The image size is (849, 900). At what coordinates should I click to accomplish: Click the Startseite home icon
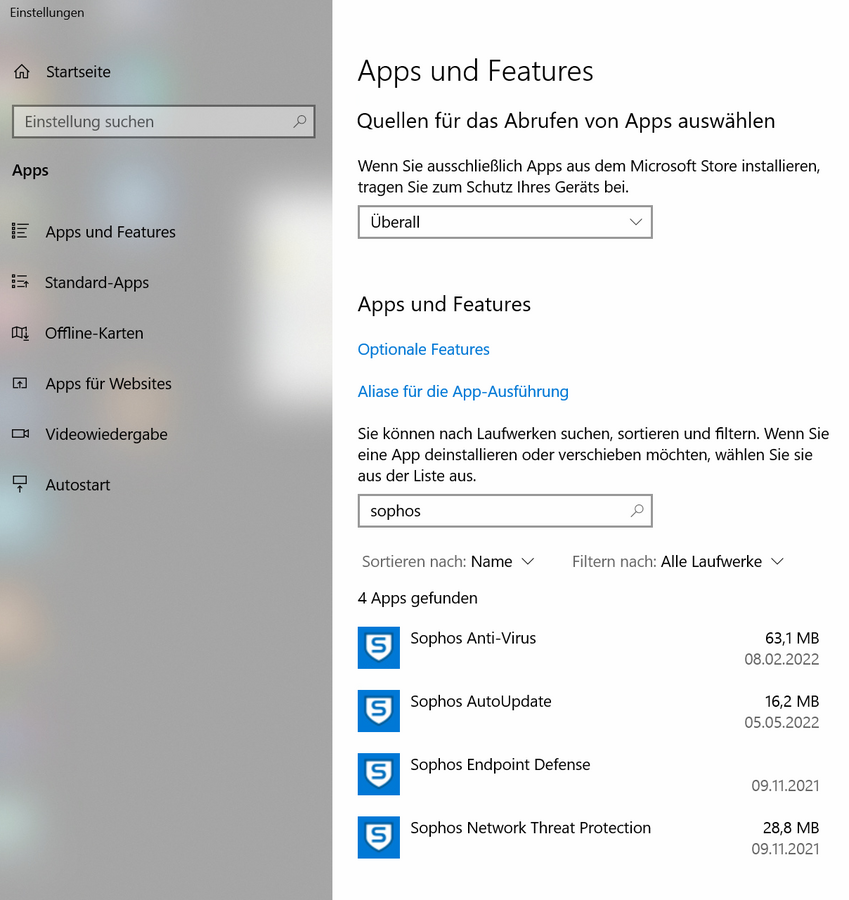coord(22,72)
